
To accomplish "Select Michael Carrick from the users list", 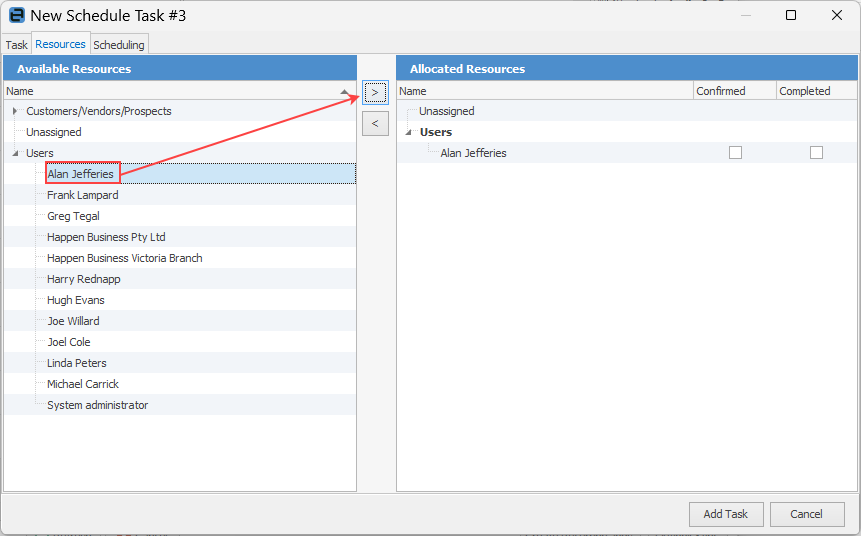I will point(83,384).
